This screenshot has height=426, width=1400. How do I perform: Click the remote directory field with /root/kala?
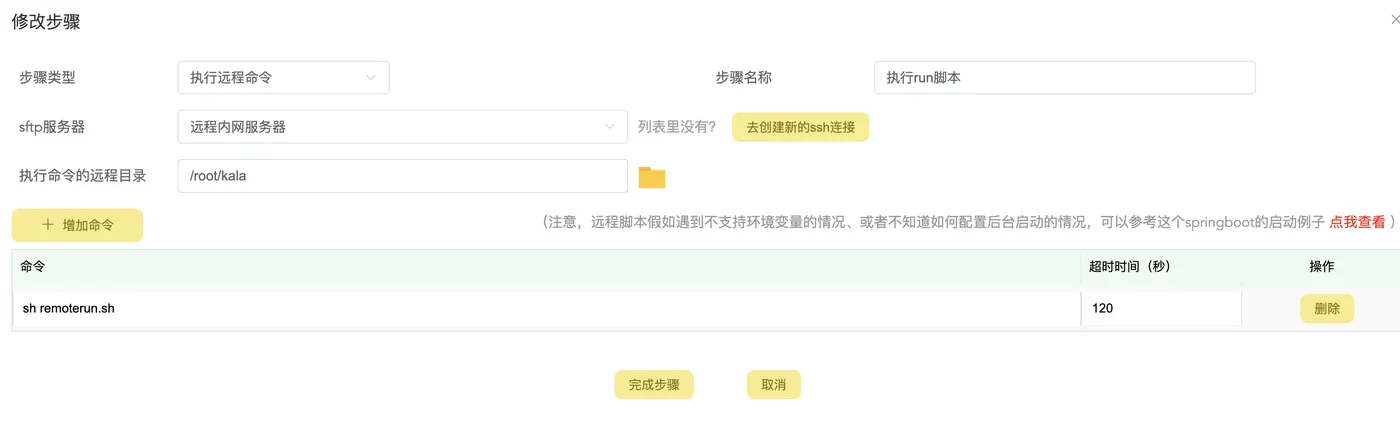tap(402, 176)
